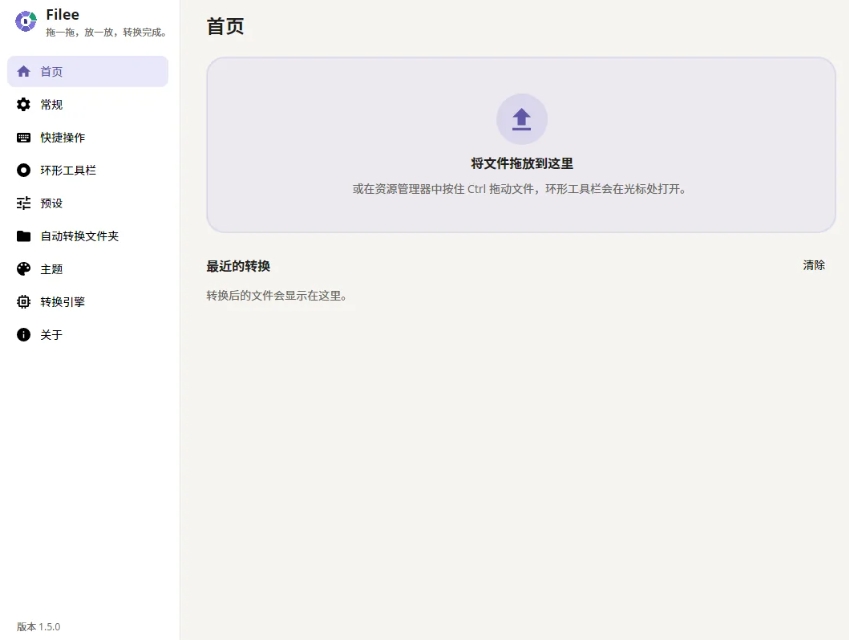Click the chip icon beside 转换引擎
This screenshot has width=849, height=640.
[x=23, y=302]
